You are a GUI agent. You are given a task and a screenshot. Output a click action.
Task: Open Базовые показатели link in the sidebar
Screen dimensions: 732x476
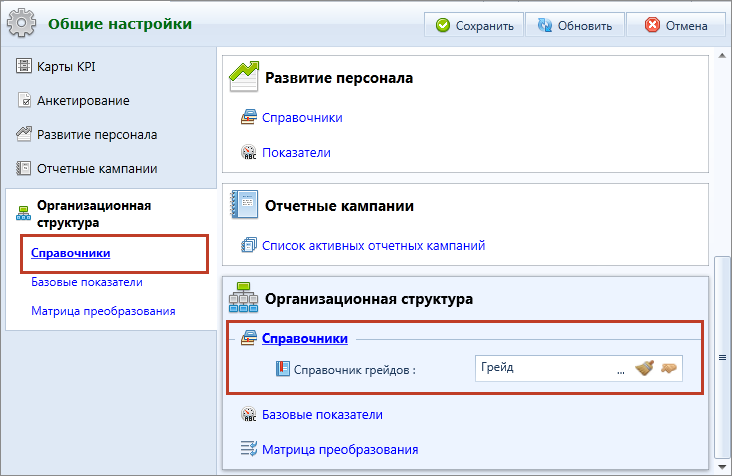coord(87,282)
